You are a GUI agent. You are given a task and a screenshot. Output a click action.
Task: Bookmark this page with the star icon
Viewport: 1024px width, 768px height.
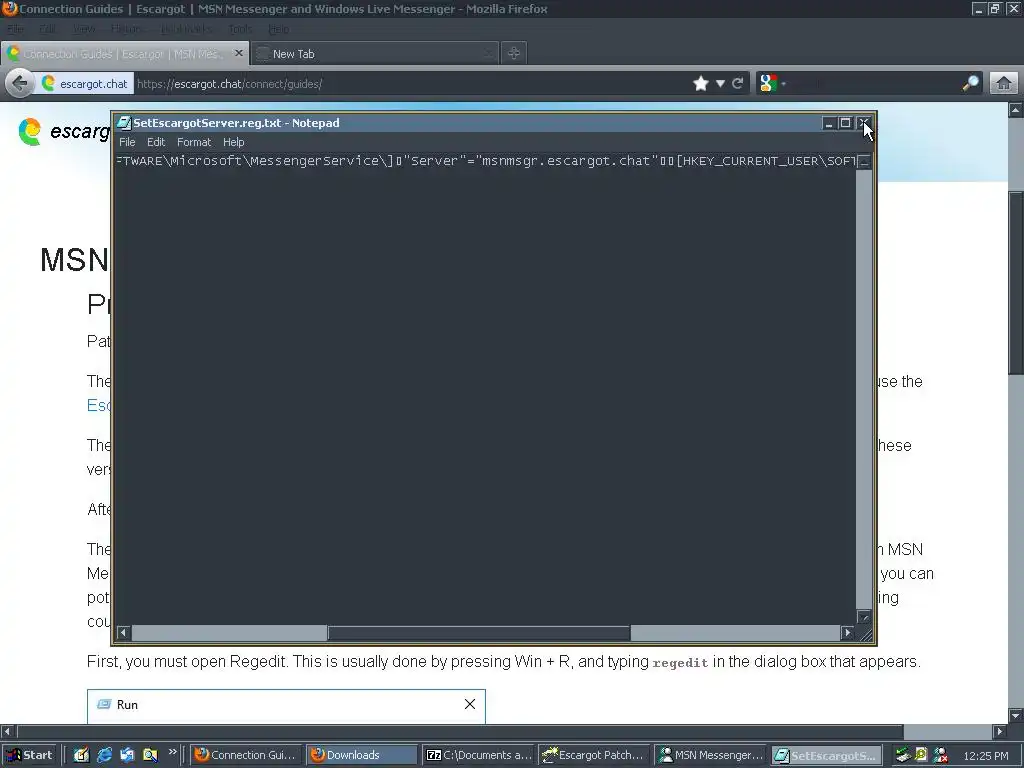(x=701, y=83)
